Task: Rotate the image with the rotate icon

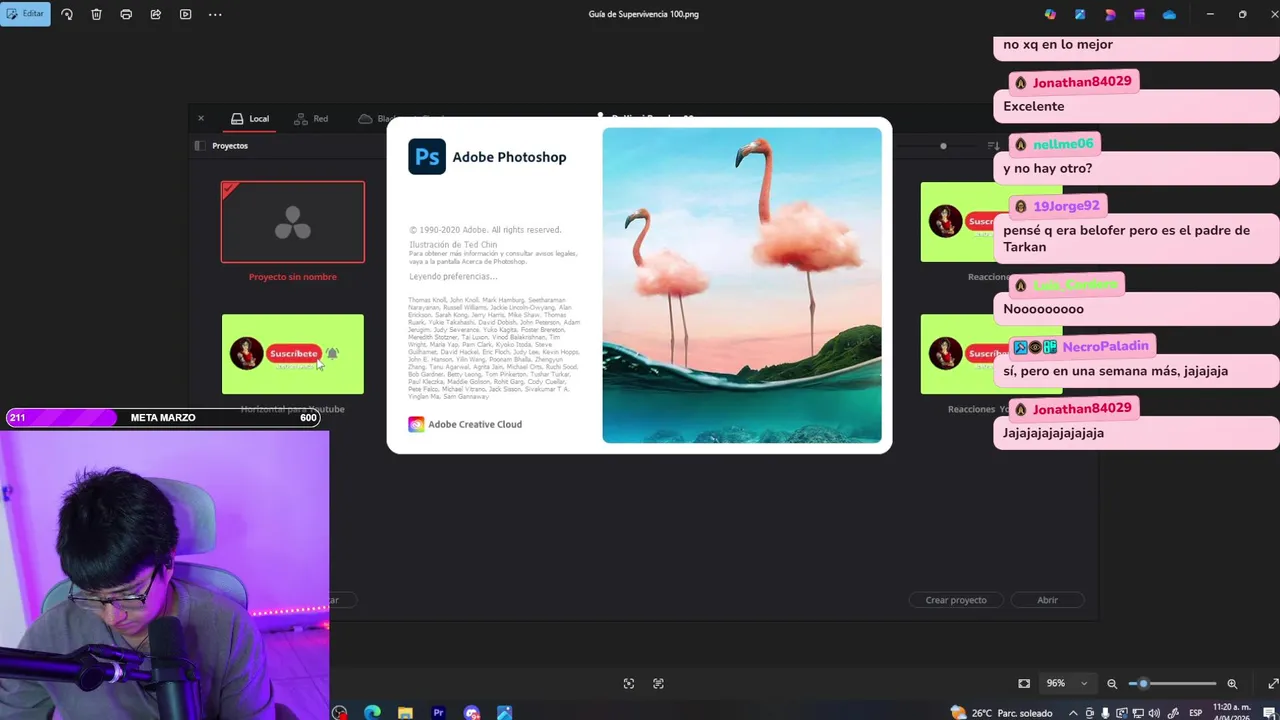Action: 67,15
